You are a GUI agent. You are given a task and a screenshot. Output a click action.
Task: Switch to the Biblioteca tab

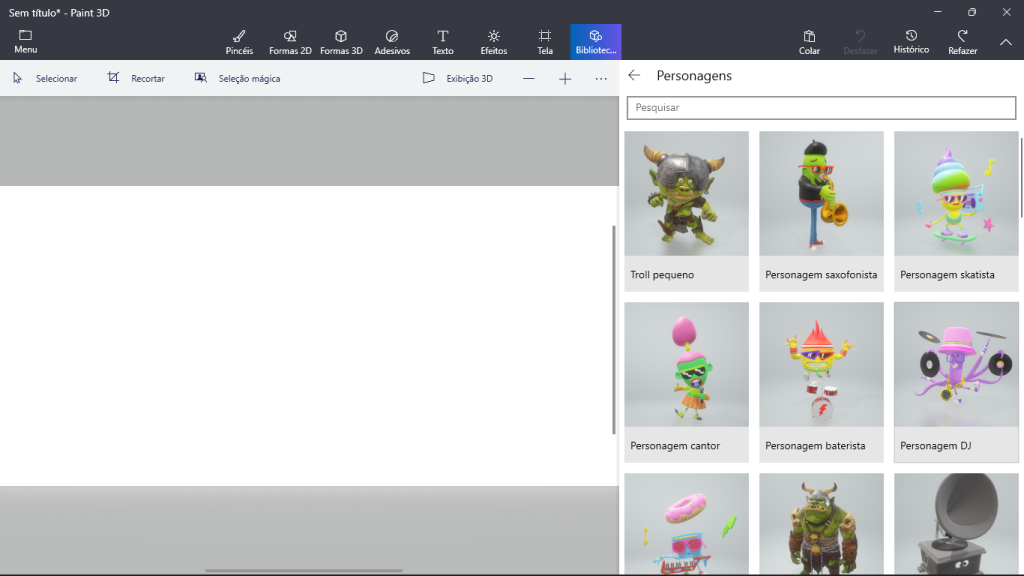tap(596, 39)
